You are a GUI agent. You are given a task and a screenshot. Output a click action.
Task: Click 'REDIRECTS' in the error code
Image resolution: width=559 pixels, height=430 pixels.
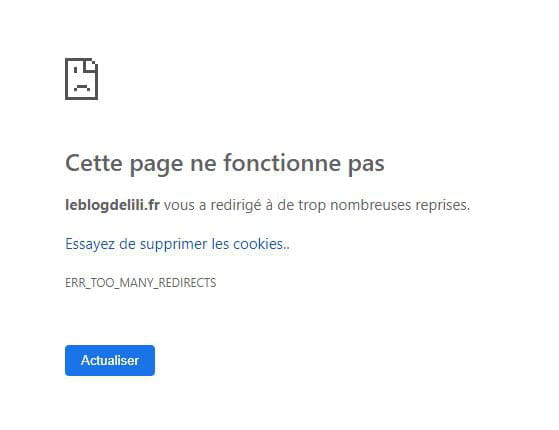187,283
